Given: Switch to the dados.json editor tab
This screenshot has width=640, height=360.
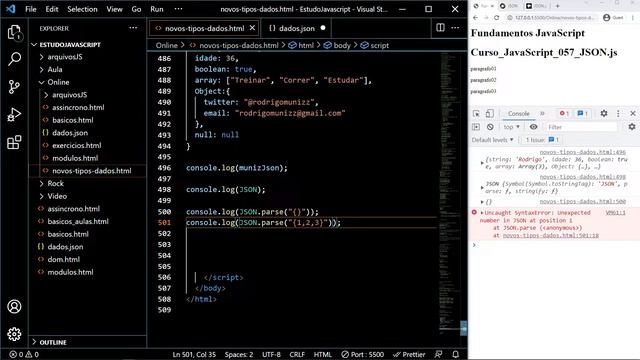Looking at the screenshot, I should point(297,28).
